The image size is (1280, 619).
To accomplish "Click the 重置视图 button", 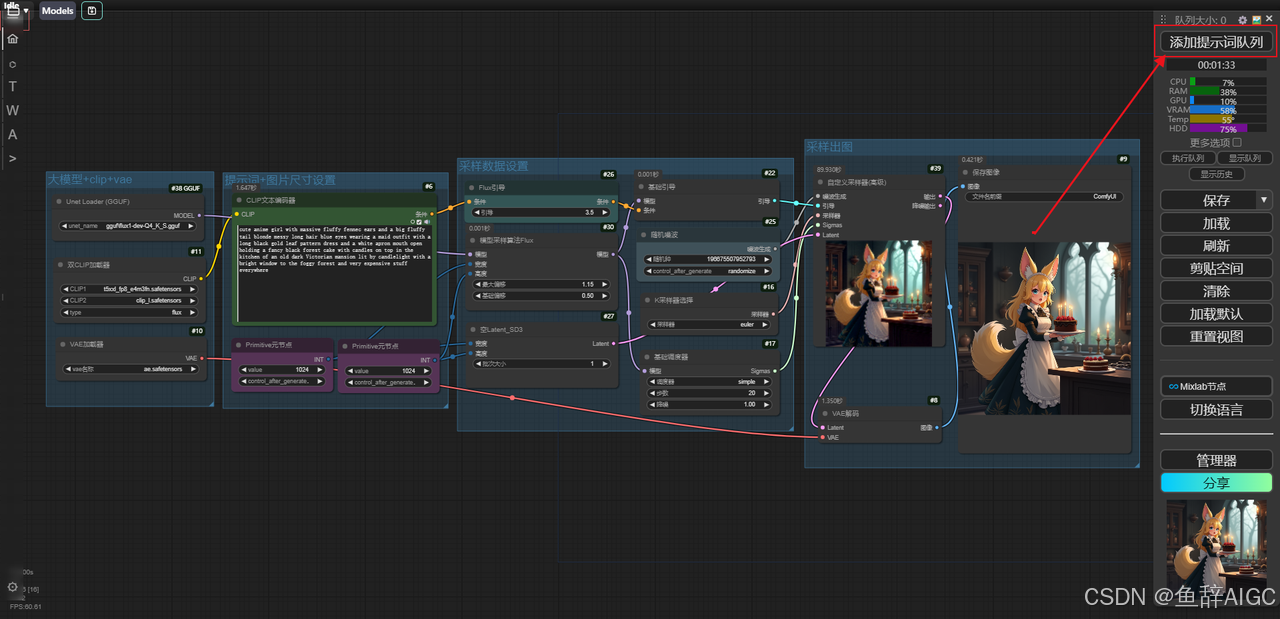I will (x=1216, y=336).
